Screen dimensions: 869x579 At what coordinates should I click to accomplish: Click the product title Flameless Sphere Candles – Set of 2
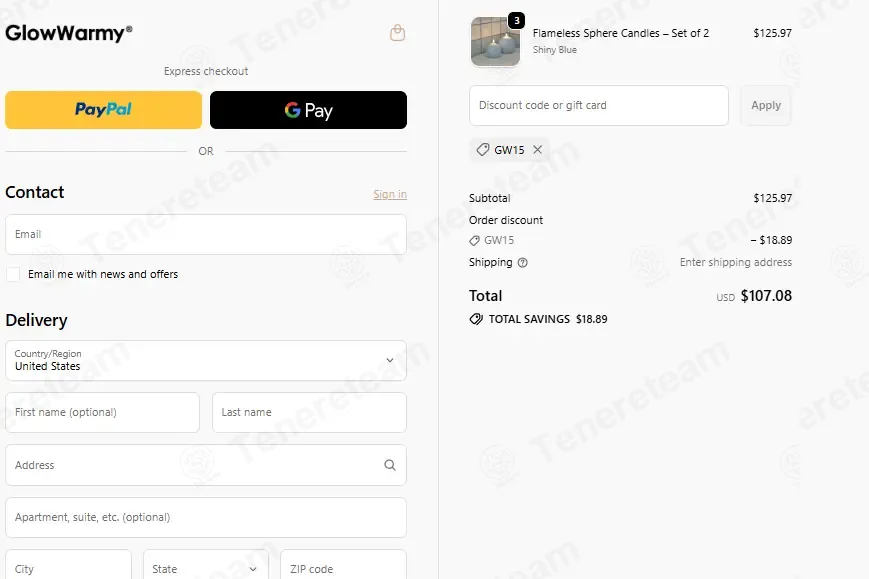click(x=621, y=33)
